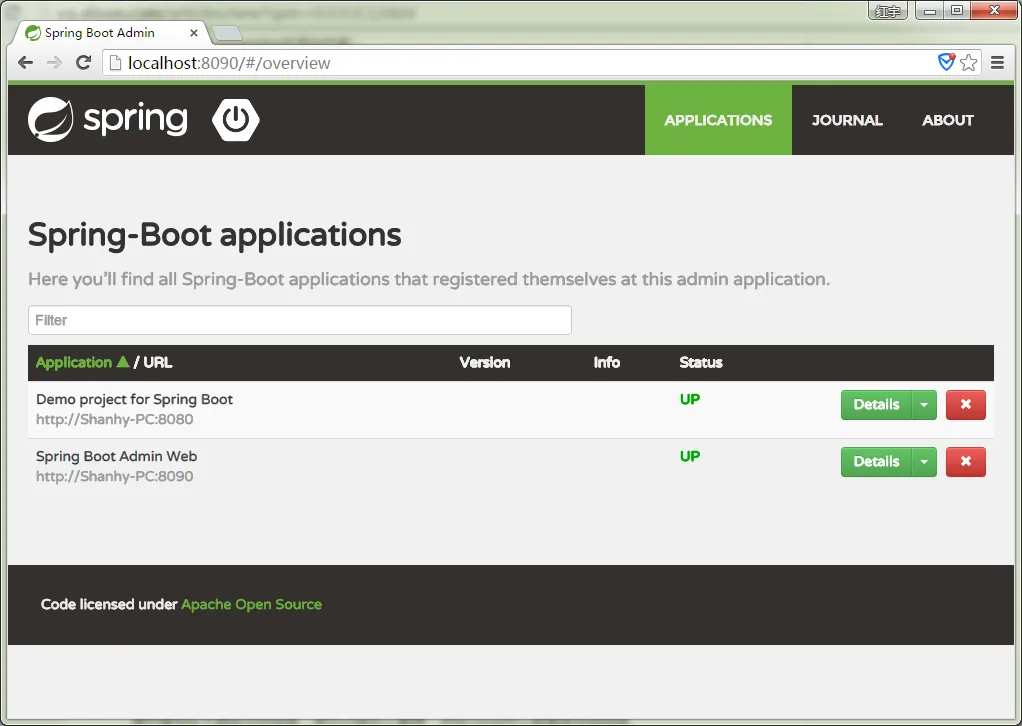Viewport: 1022px width, 726px height.
Task: Select the Spring Boot Admin browser tab
Action: coord(111,33)
